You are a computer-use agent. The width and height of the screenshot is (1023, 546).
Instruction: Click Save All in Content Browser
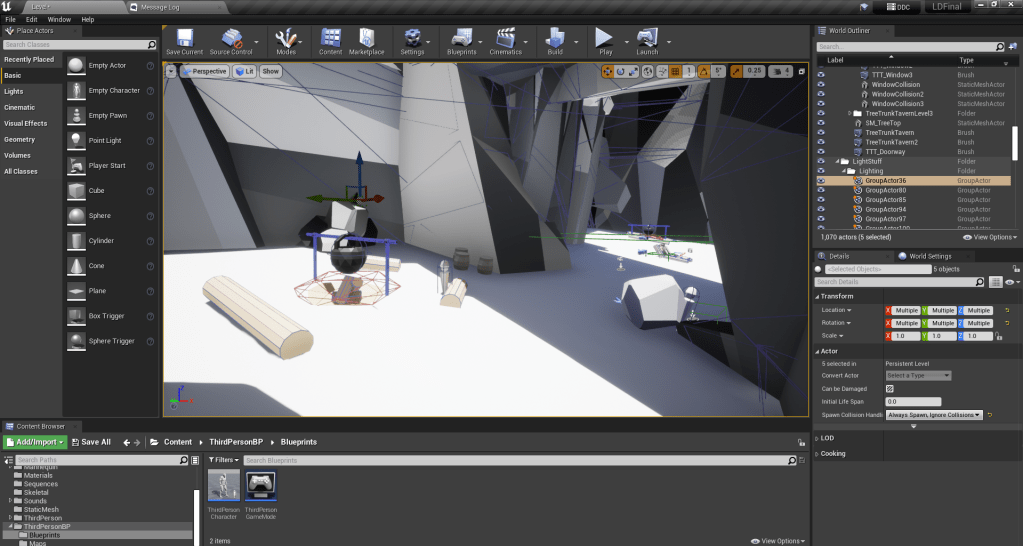point(90,442)
